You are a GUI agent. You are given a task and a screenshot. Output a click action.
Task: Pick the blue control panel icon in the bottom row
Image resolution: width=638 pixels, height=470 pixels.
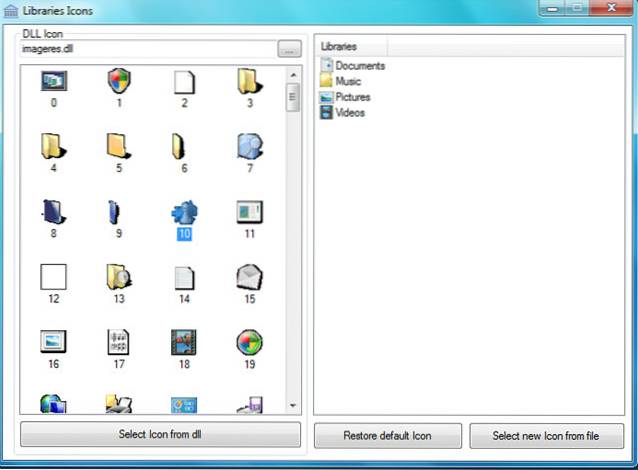[184, 405]
